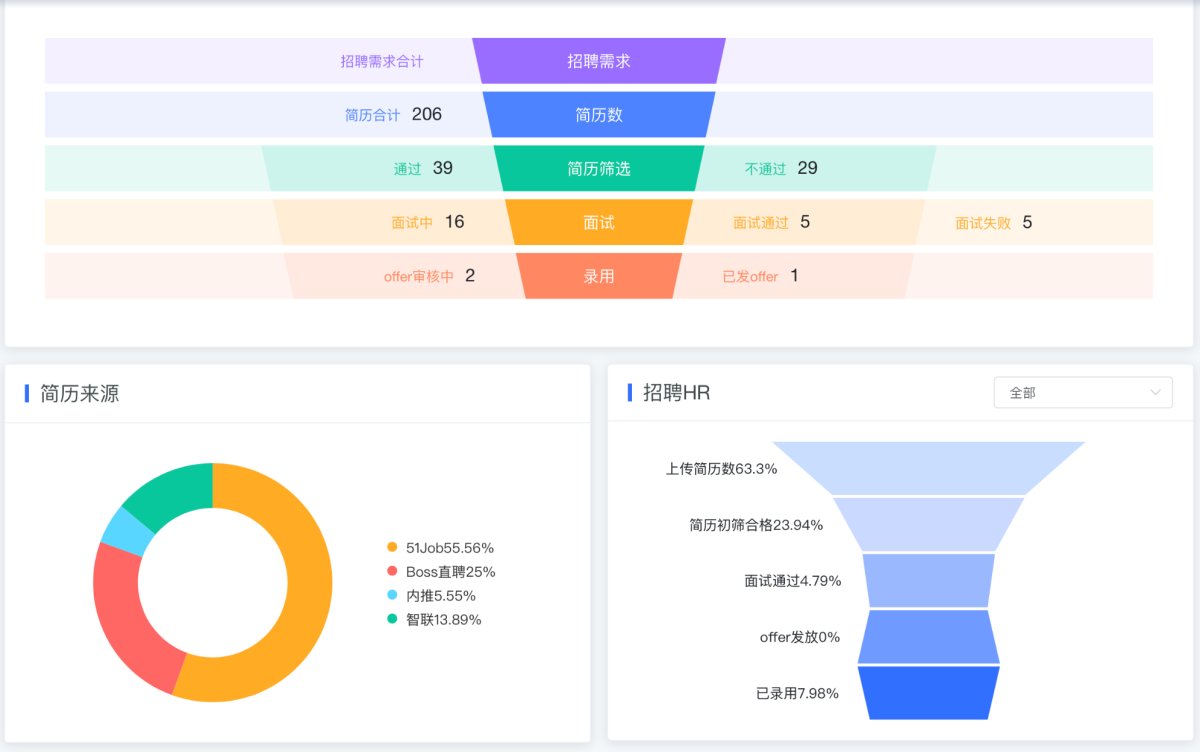Click the orange 面试 funnel block

tap(599, 222)
